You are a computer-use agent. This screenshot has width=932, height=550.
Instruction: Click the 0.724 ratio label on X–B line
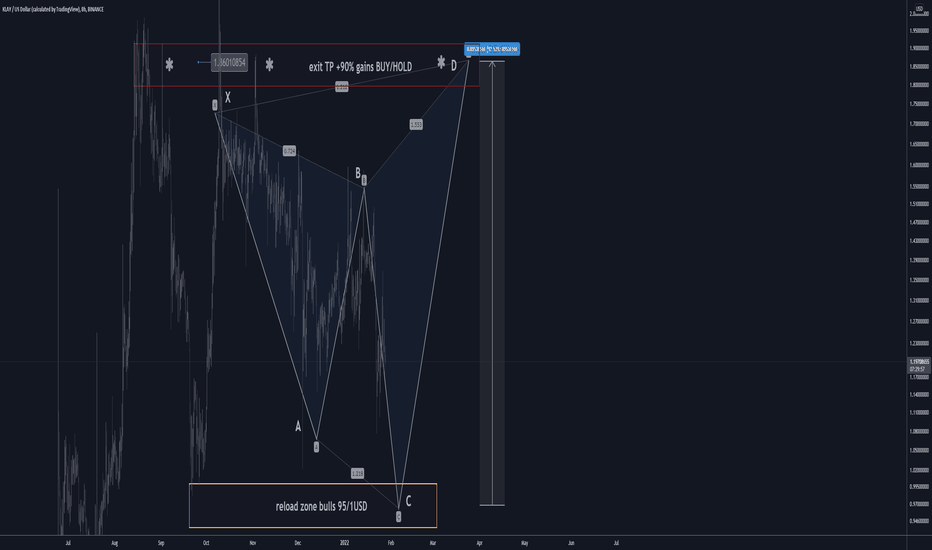(x=289, y=151)
